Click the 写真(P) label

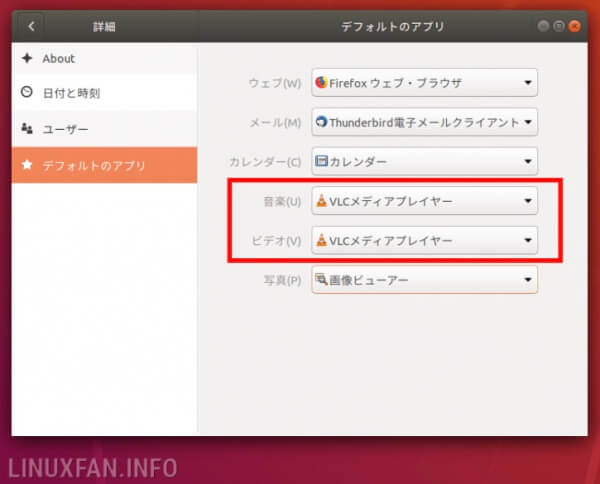(x=282, y=280)
